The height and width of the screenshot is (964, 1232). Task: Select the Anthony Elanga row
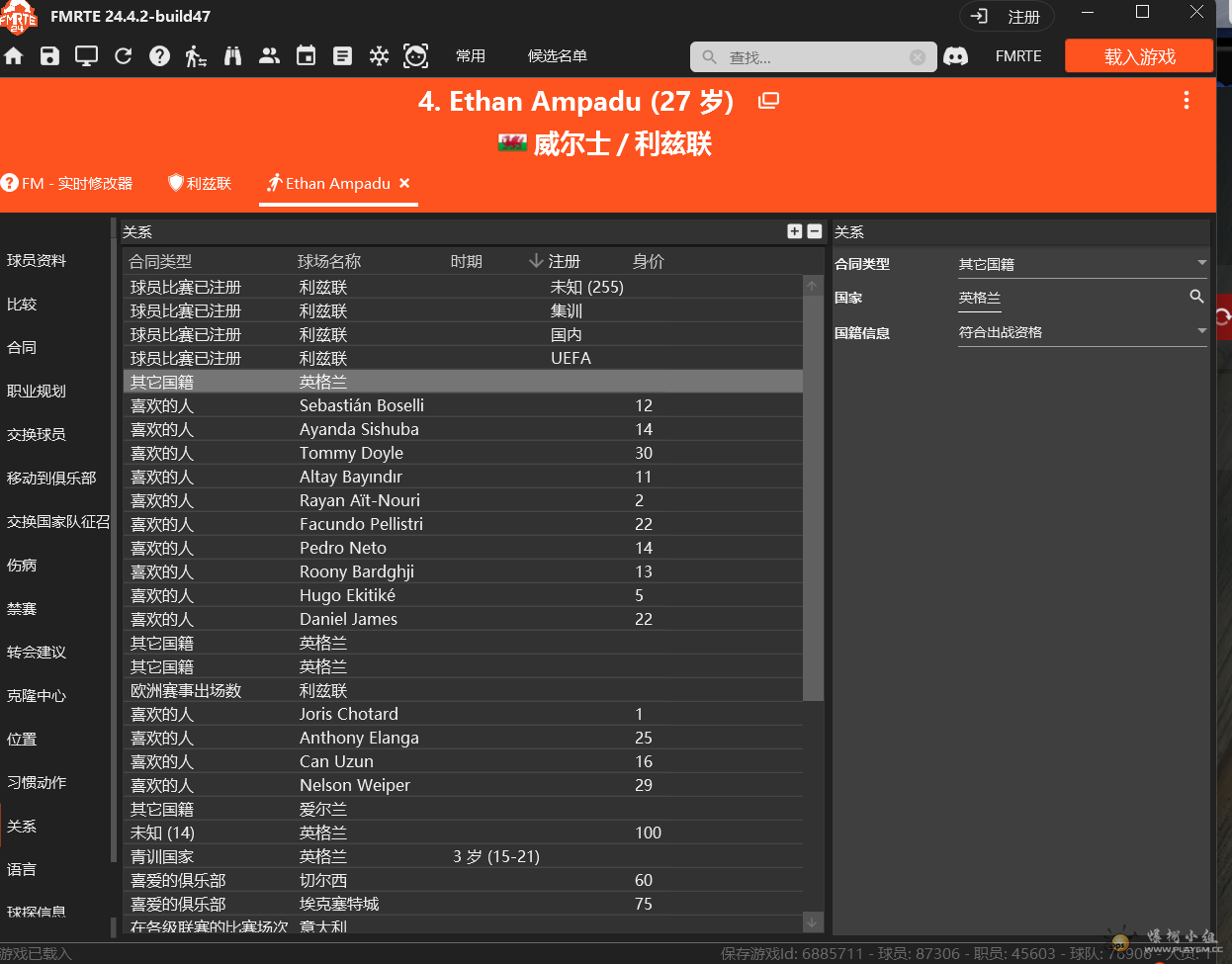coord(463,738)
